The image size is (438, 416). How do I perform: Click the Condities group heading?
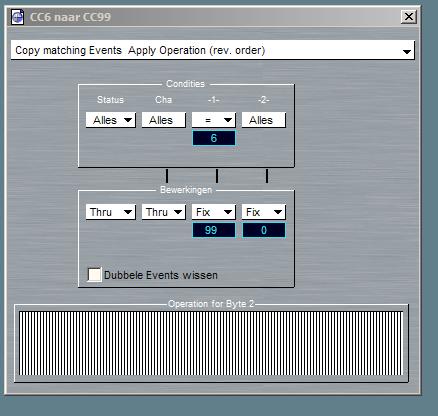(x=185, y=84)
